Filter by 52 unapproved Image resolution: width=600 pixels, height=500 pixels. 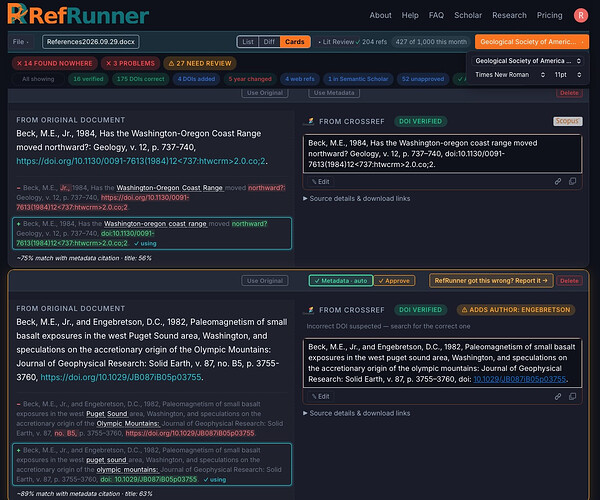pos(423,79)
